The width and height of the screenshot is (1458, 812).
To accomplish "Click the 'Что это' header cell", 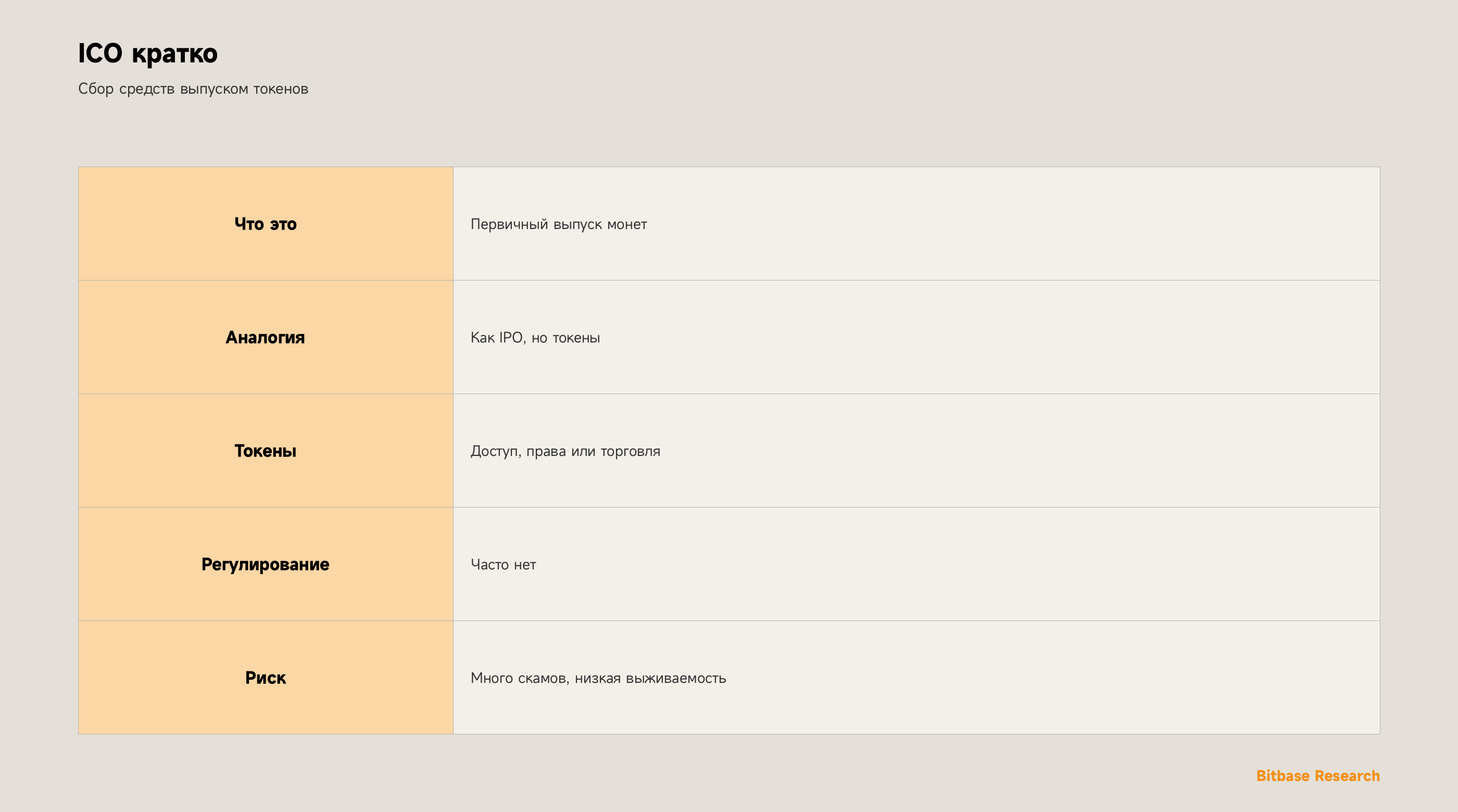I will pos(266,223).
